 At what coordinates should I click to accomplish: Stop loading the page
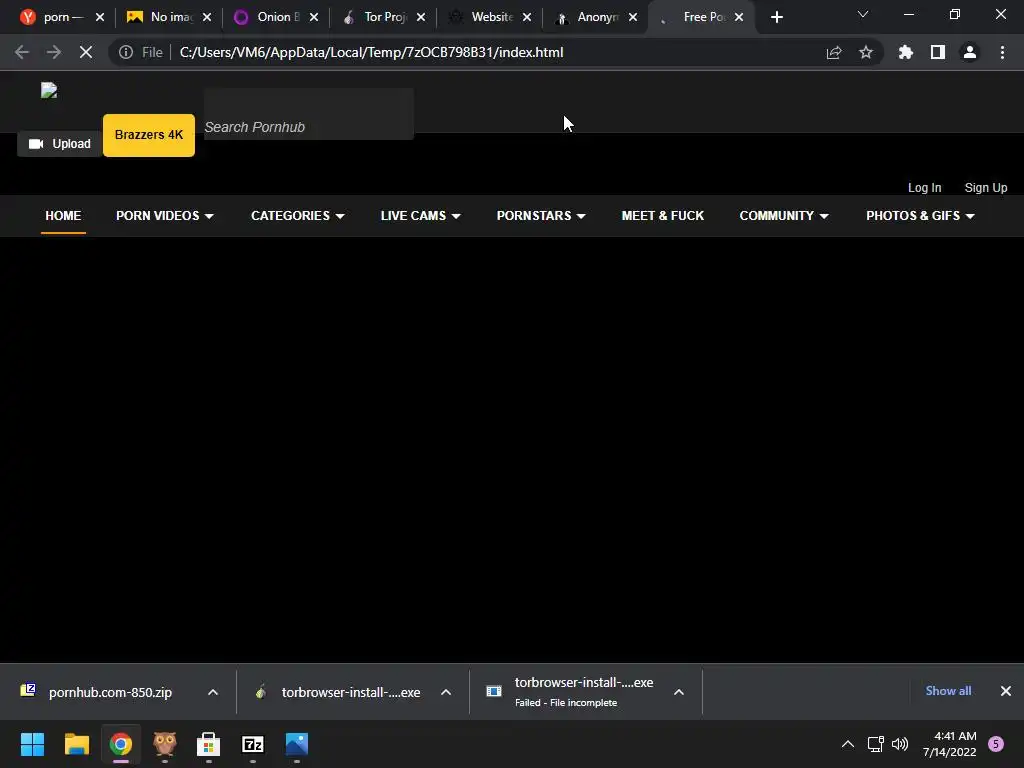click(x=86, y=52)
